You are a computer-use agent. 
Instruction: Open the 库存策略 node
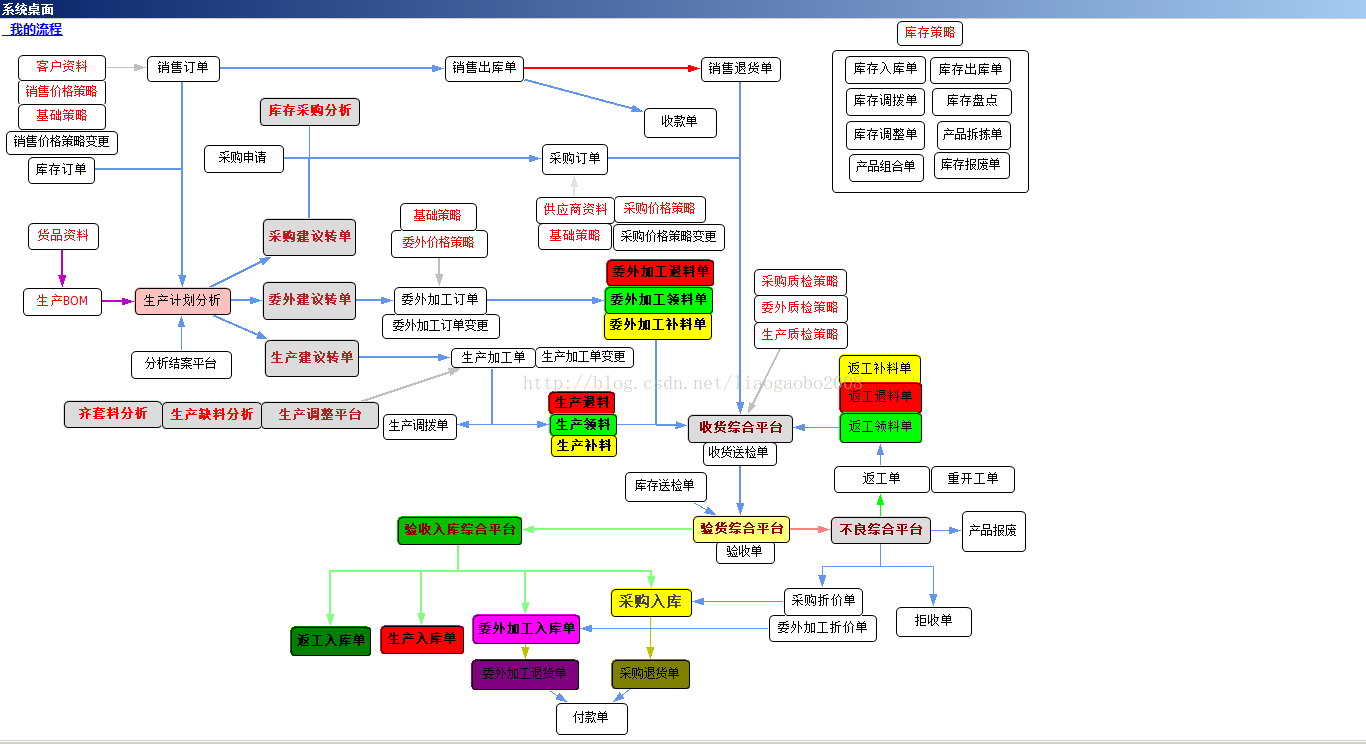(930, 33)
